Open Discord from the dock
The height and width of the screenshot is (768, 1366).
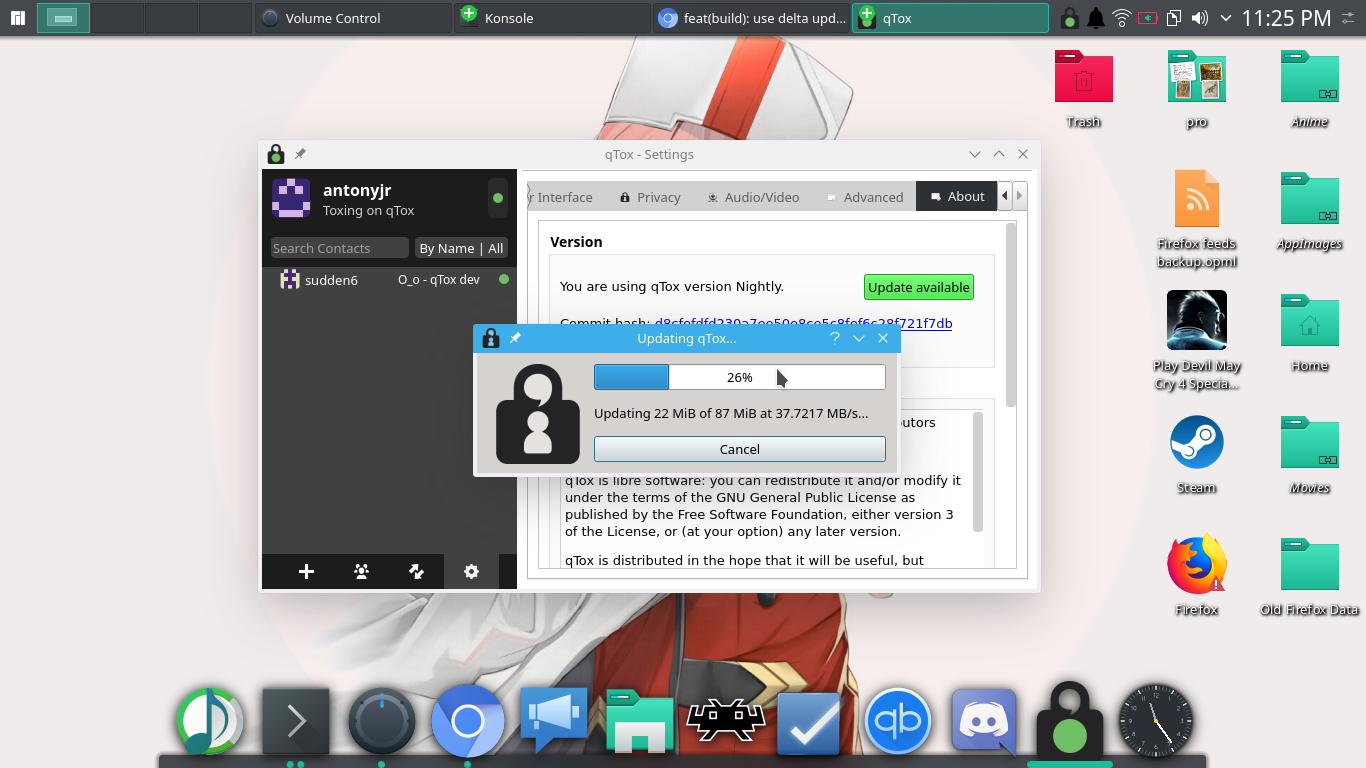point(983,720)
